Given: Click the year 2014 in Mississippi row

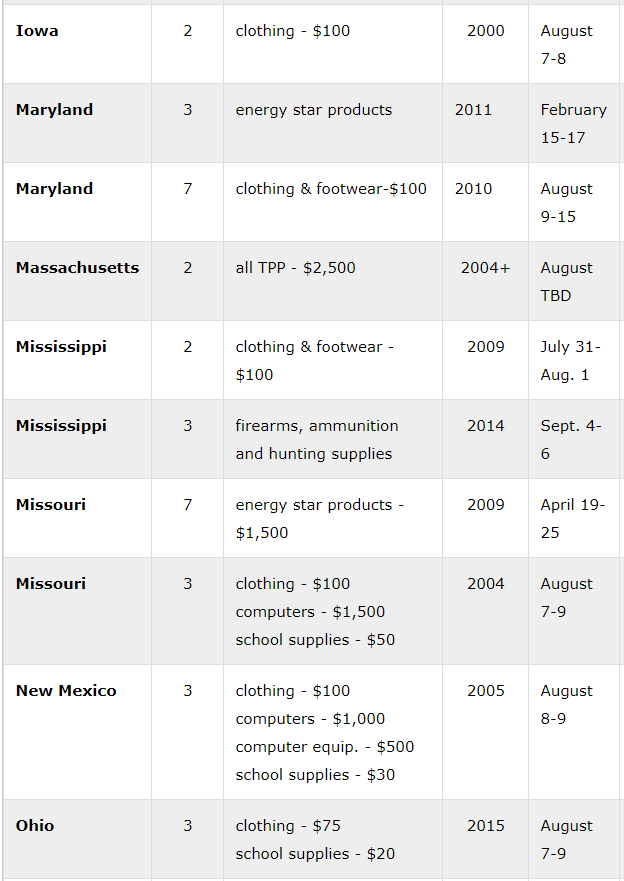Looking at the screenshot, I should tap(485, 426).
